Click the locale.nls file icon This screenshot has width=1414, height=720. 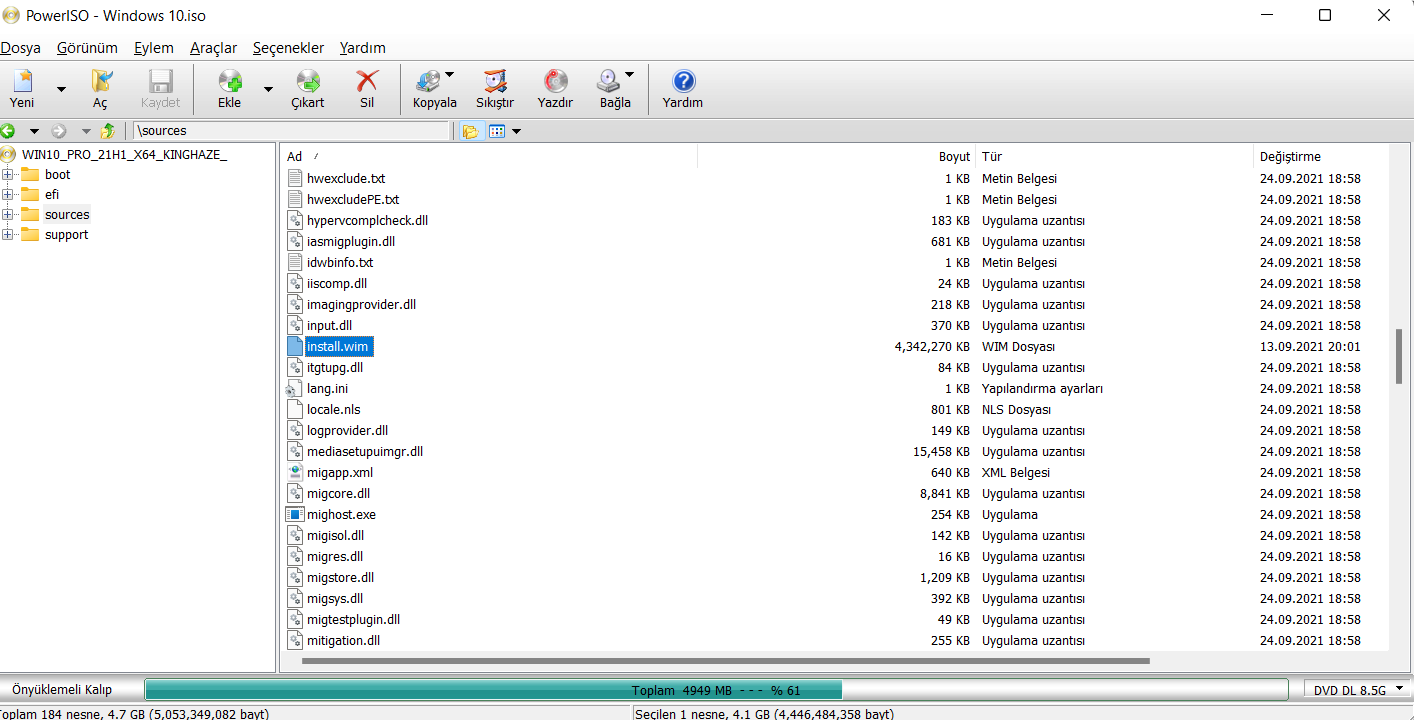[x=294, y=409]
